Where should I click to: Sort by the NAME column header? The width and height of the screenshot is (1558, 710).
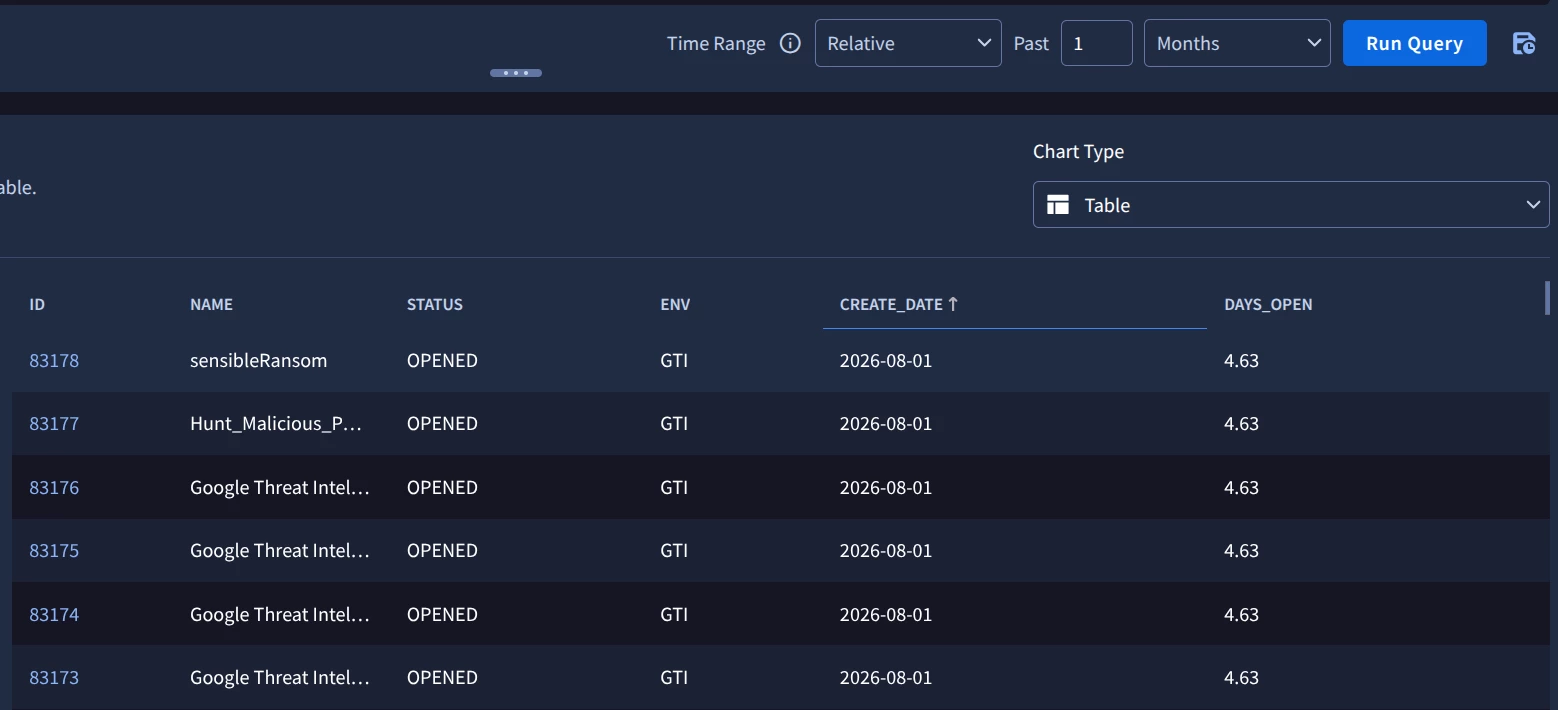pos(211,304)
